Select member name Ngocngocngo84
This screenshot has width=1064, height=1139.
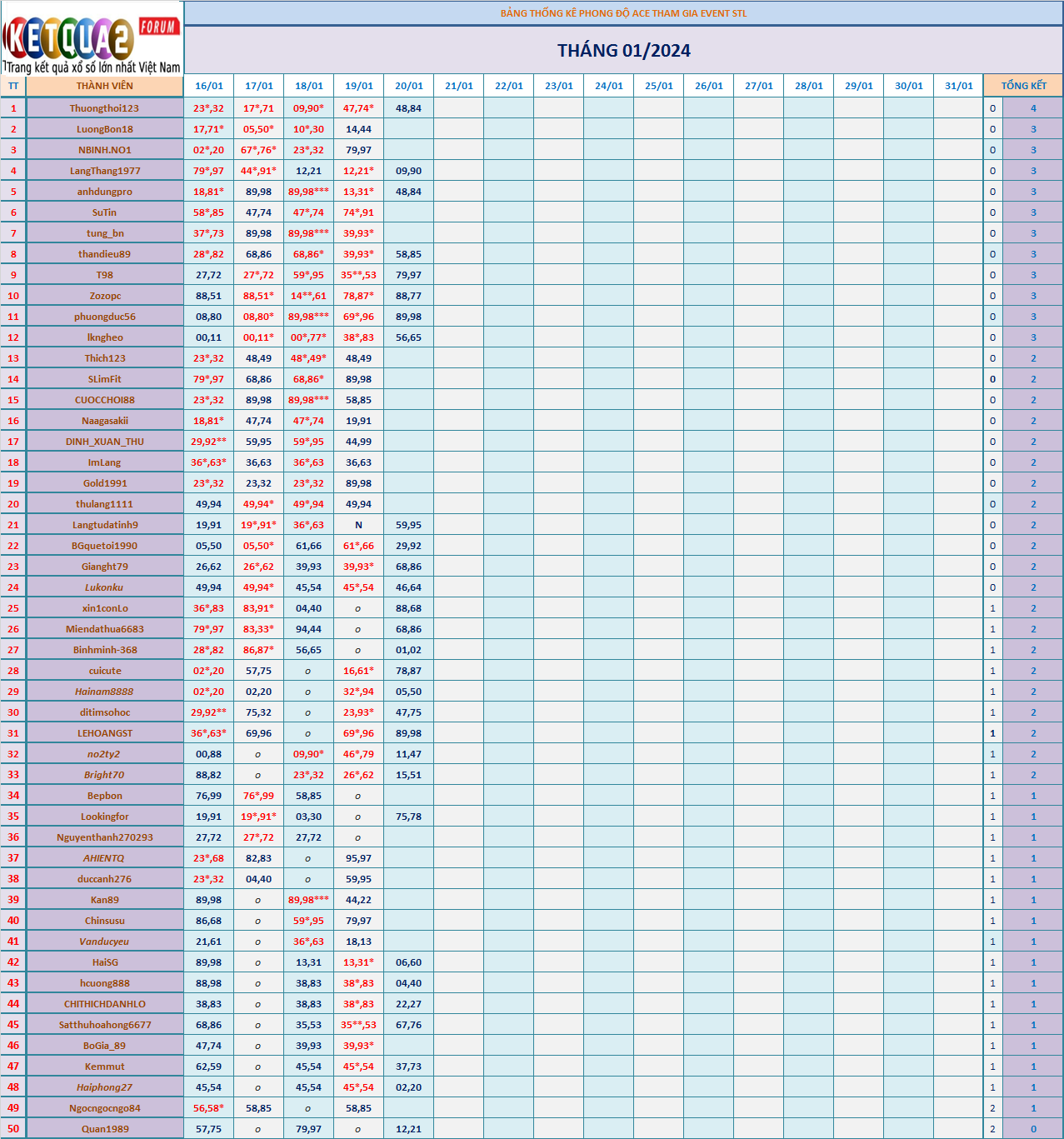pyautogui.click(x=105, y=1108)
